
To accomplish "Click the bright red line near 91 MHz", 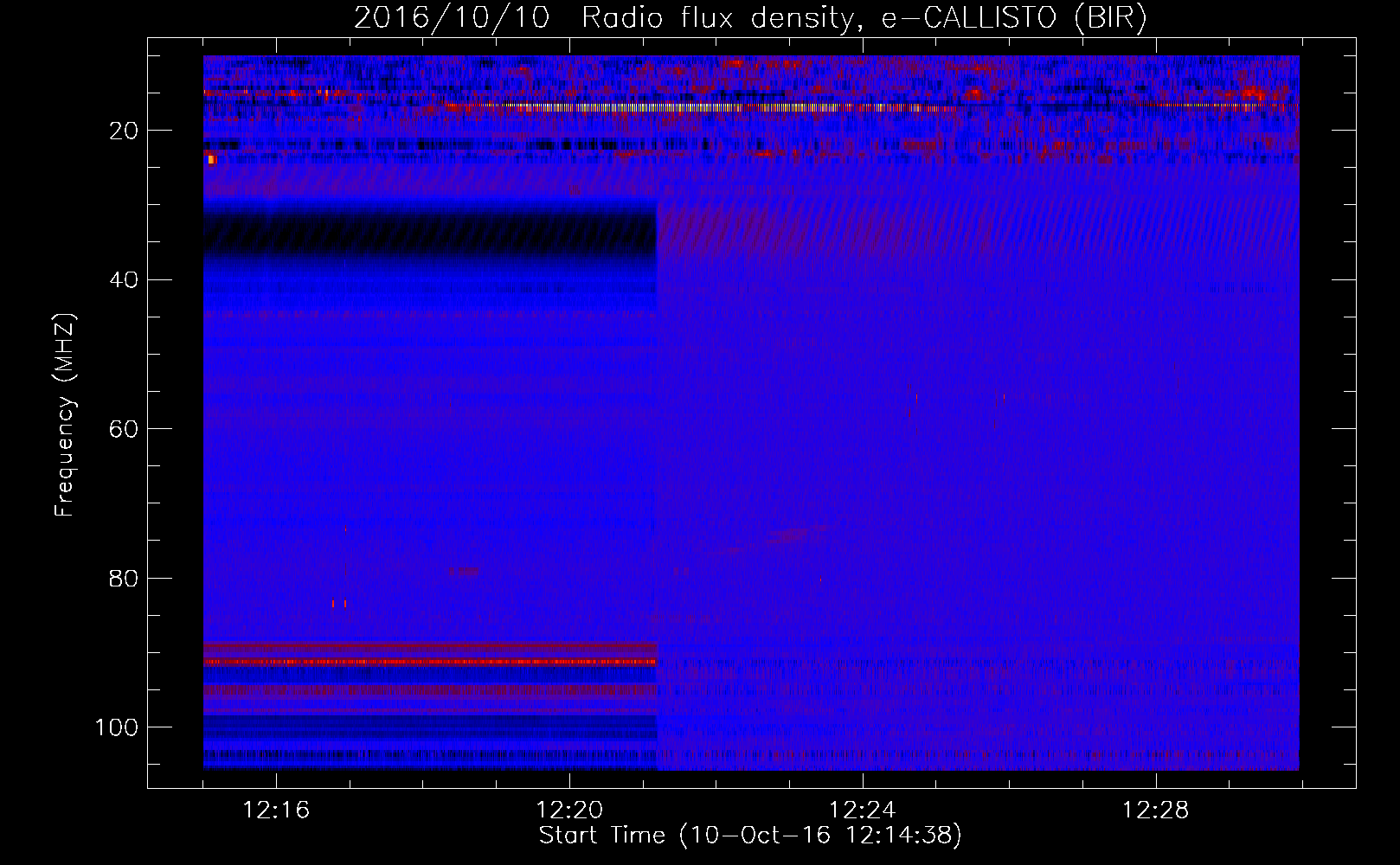I will click(430, 662).
